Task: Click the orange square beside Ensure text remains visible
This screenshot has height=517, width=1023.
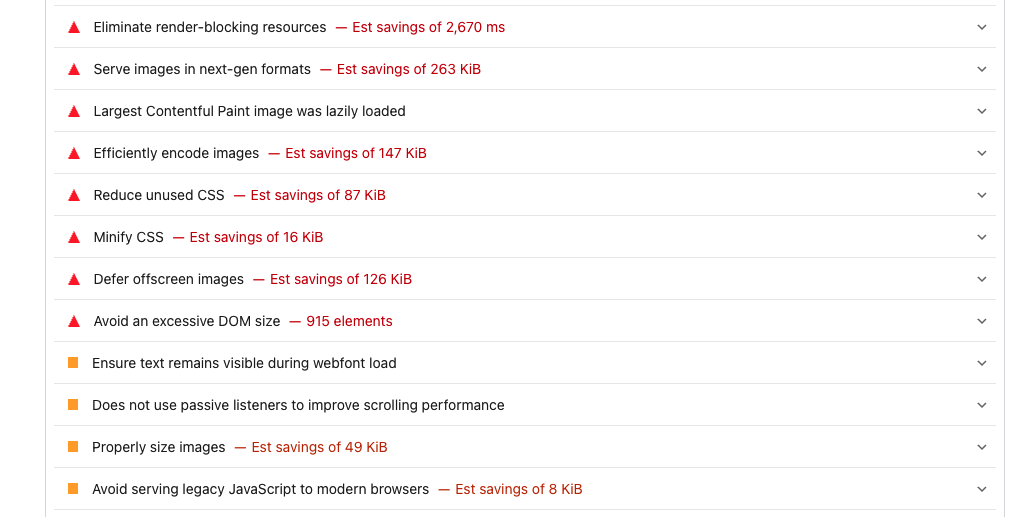Action: [73, 363]
